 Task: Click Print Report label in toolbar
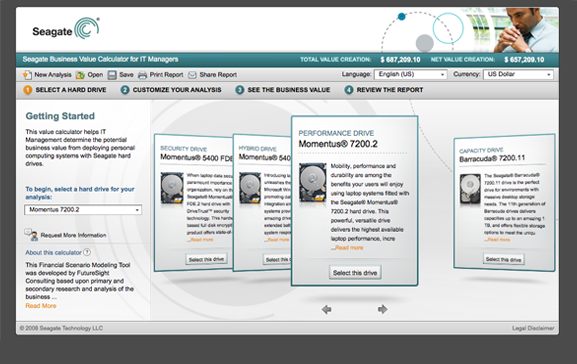[166, 75]
